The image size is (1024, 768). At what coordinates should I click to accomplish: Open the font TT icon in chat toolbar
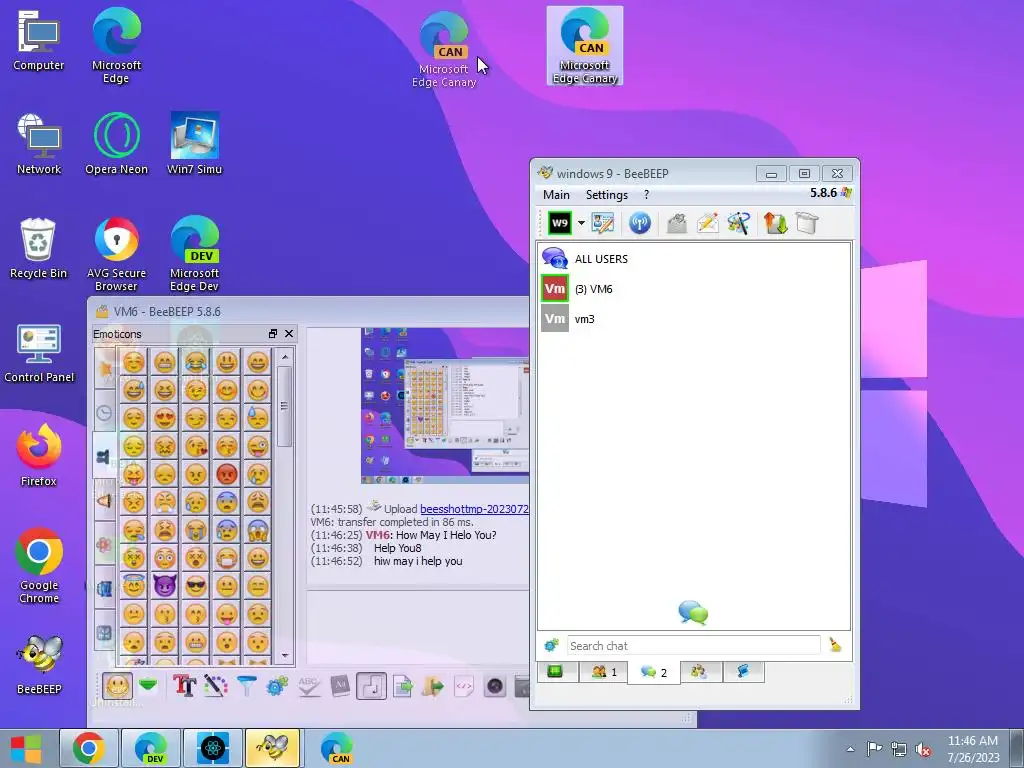(184, 686)
